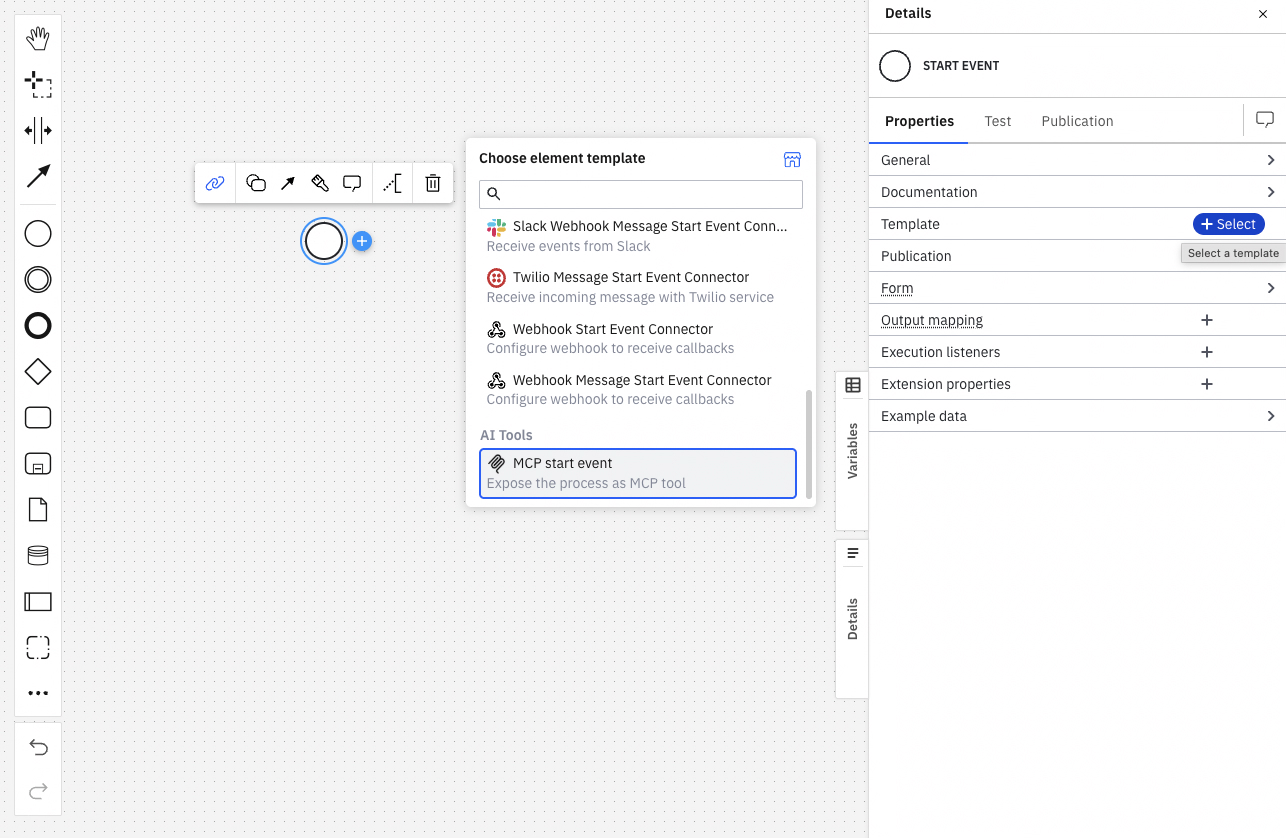This screenshot has height=838, width=1286.
Task: Switch to the Properties tab
Action: tap(919, 121)
